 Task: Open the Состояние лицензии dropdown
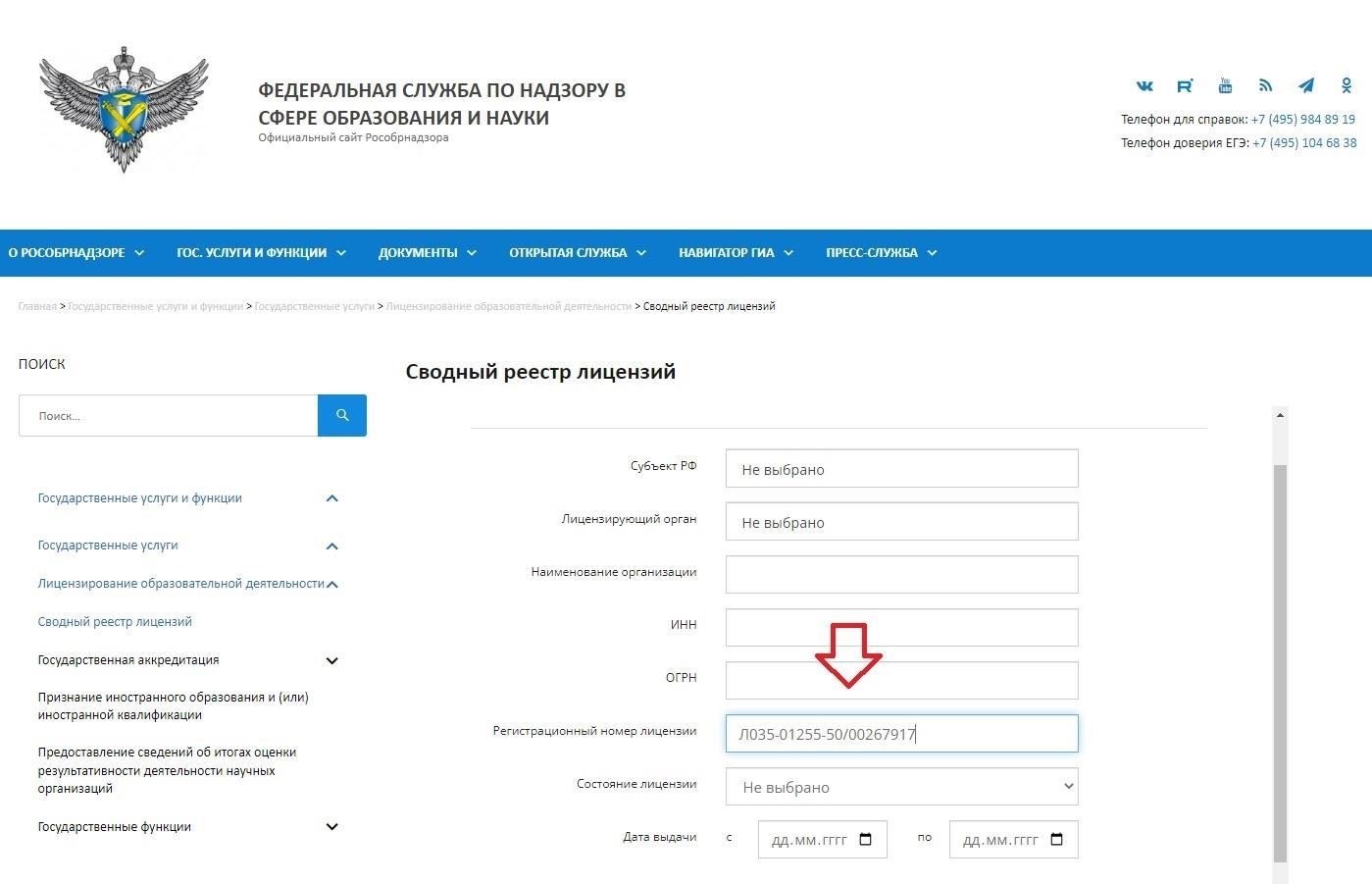click(902, 787)
